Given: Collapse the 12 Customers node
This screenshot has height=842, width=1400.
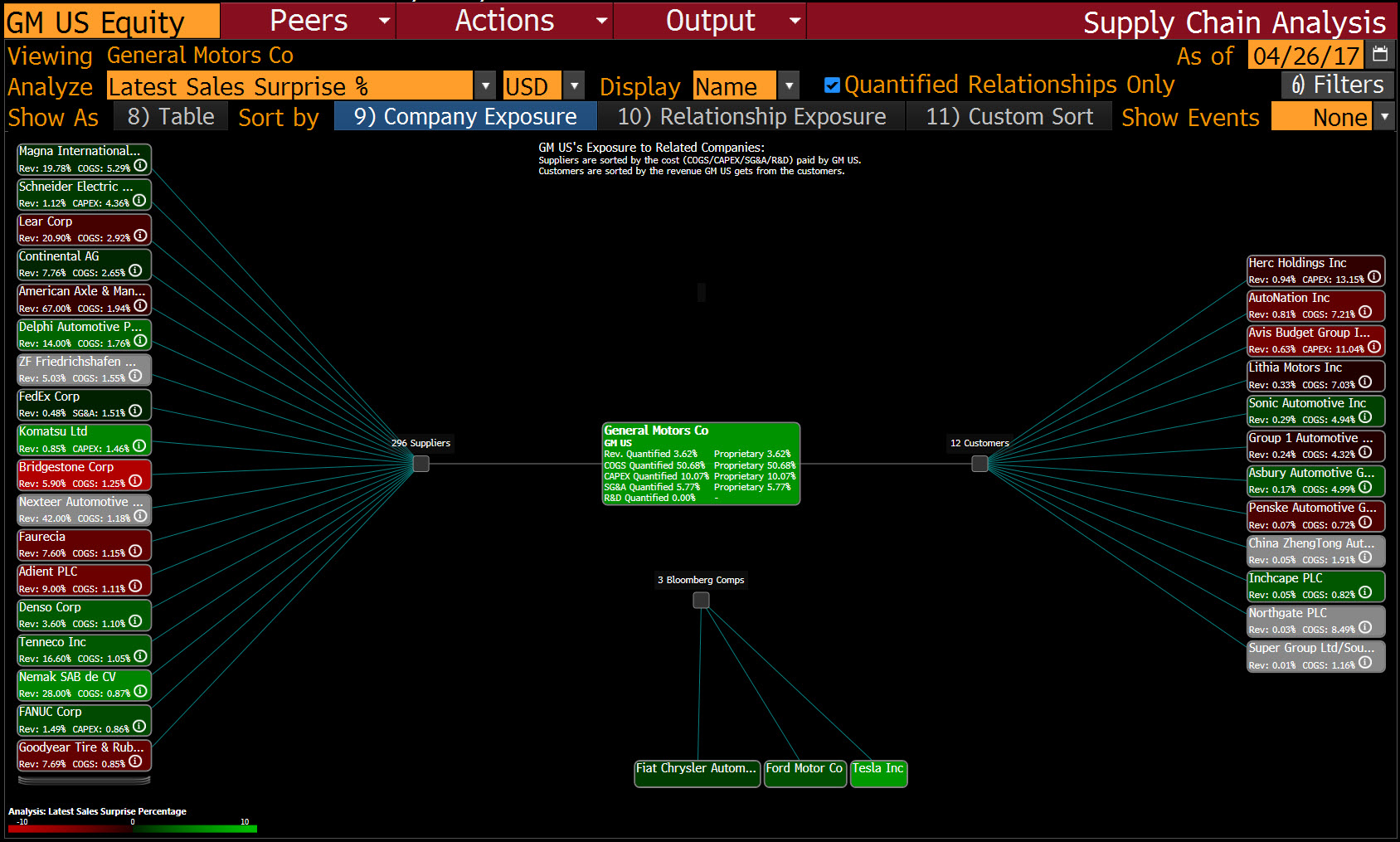Looking at the screenshot, I should pyautogui.click(x=980, y=464).
